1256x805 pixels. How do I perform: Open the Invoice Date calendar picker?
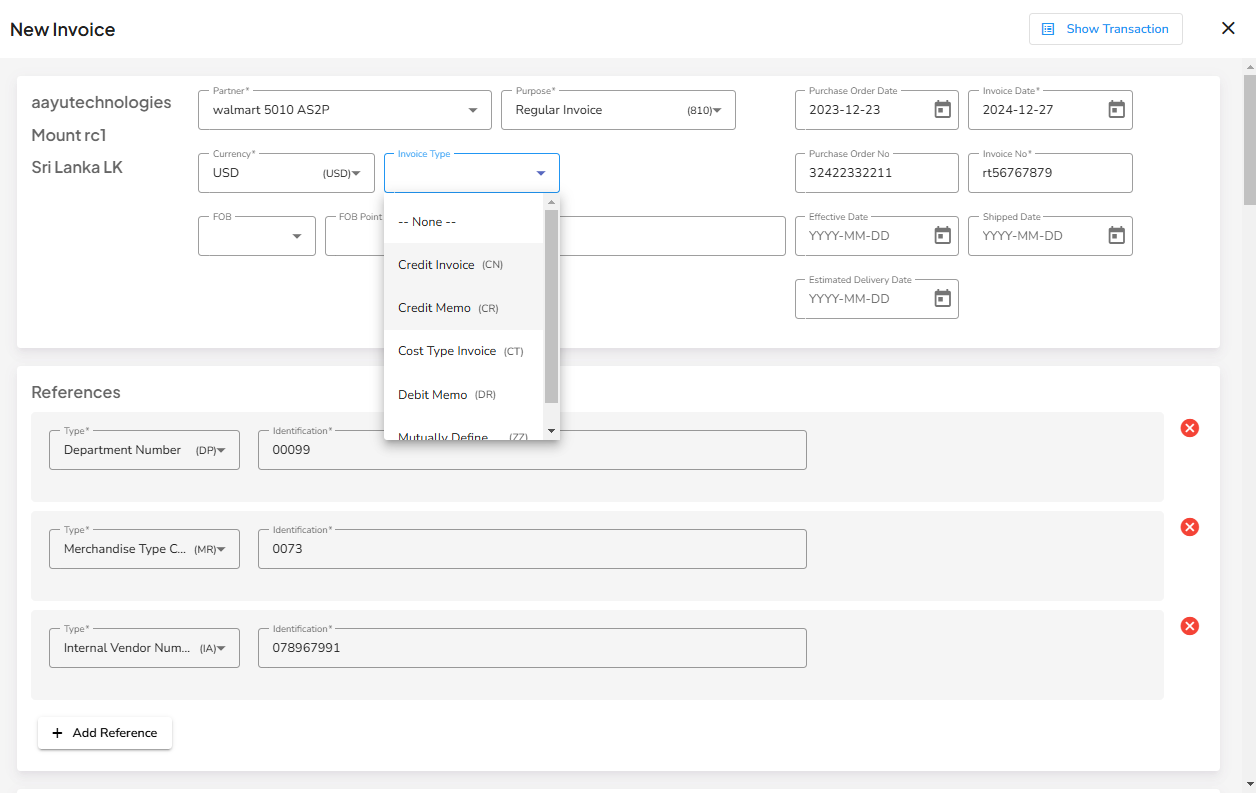(1115, 109)
